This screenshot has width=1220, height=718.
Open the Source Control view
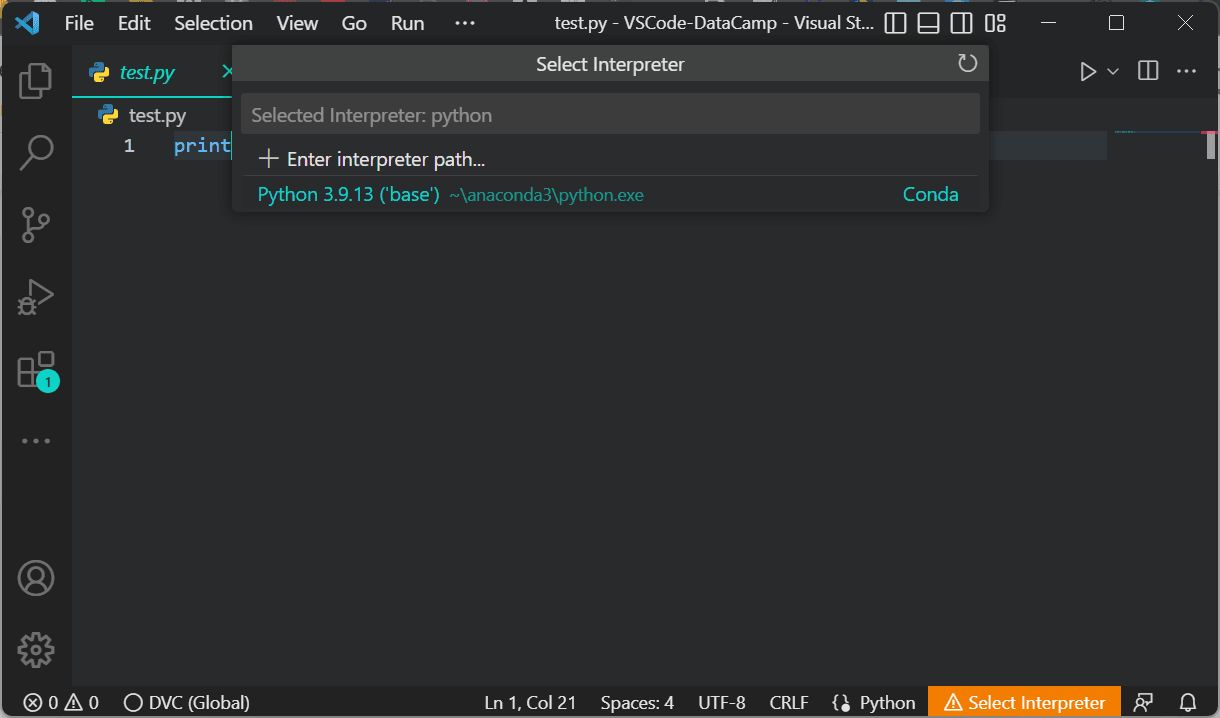click(x=36, y=225)
